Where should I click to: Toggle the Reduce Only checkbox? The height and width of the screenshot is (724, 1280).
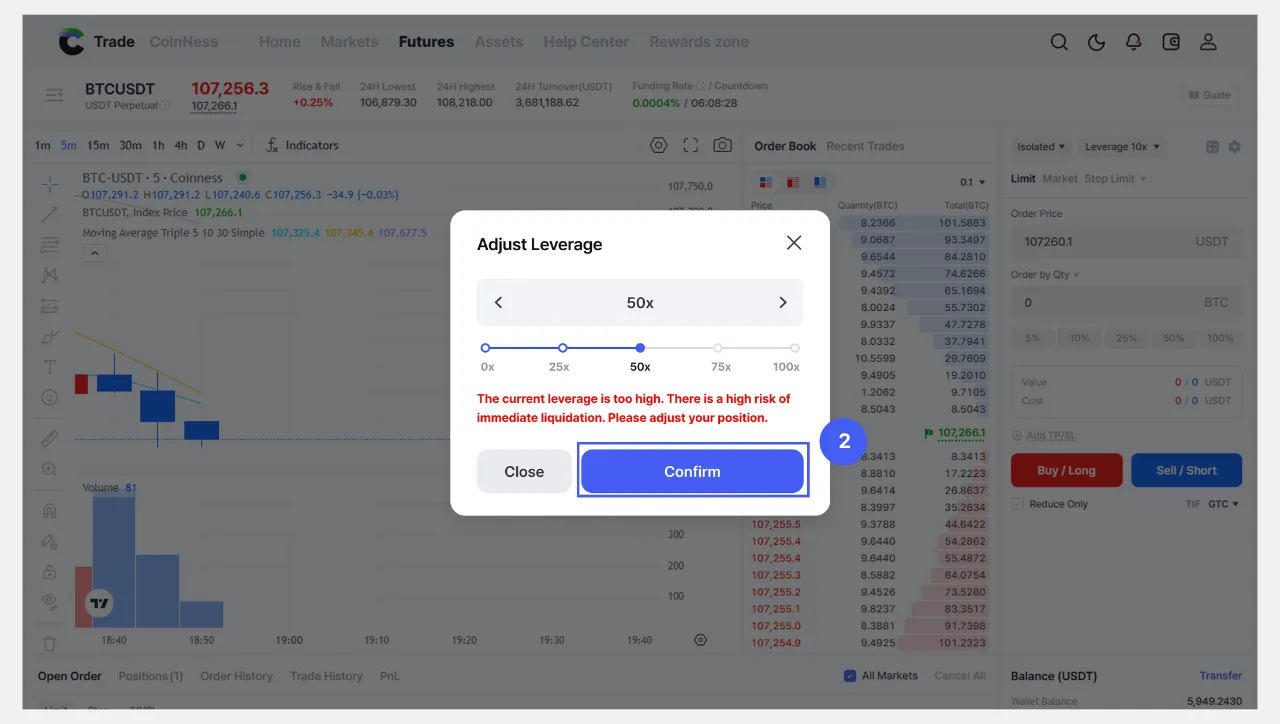pyautogui.click(x=1018, y=504)
